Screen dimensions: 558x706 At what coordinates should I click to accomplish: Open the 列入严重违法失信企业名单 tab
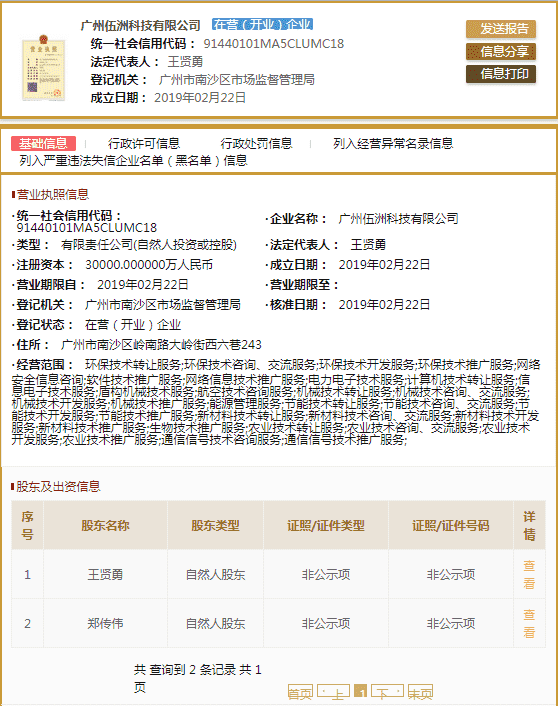[133, 161]
